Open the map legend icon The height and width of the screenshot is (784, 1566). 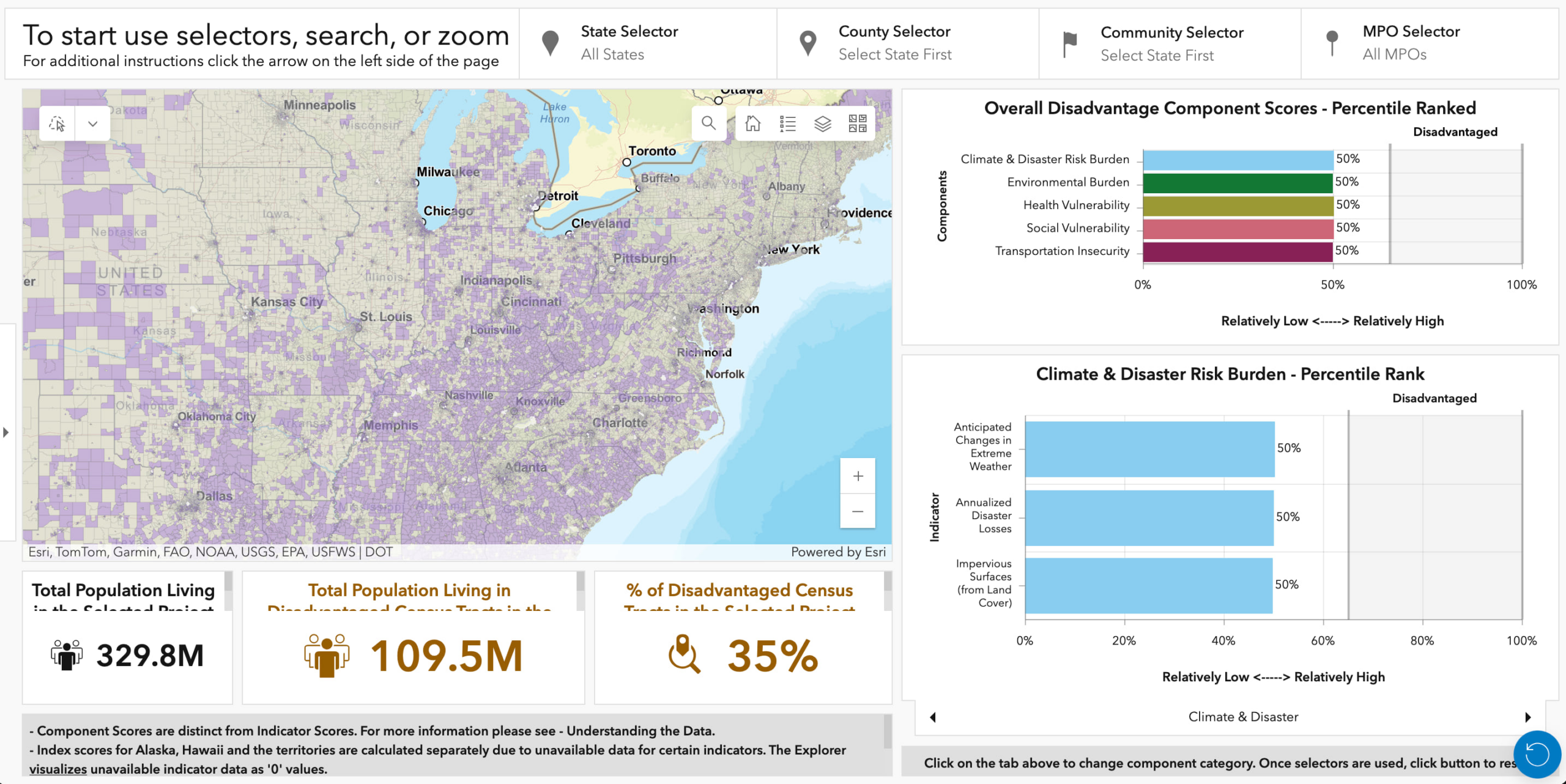click(788, 123)
